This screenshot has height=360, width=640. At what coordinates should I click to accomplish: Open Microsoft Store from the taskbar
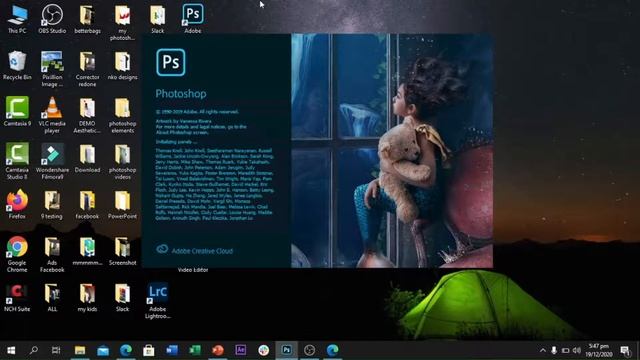click(149, 350)
